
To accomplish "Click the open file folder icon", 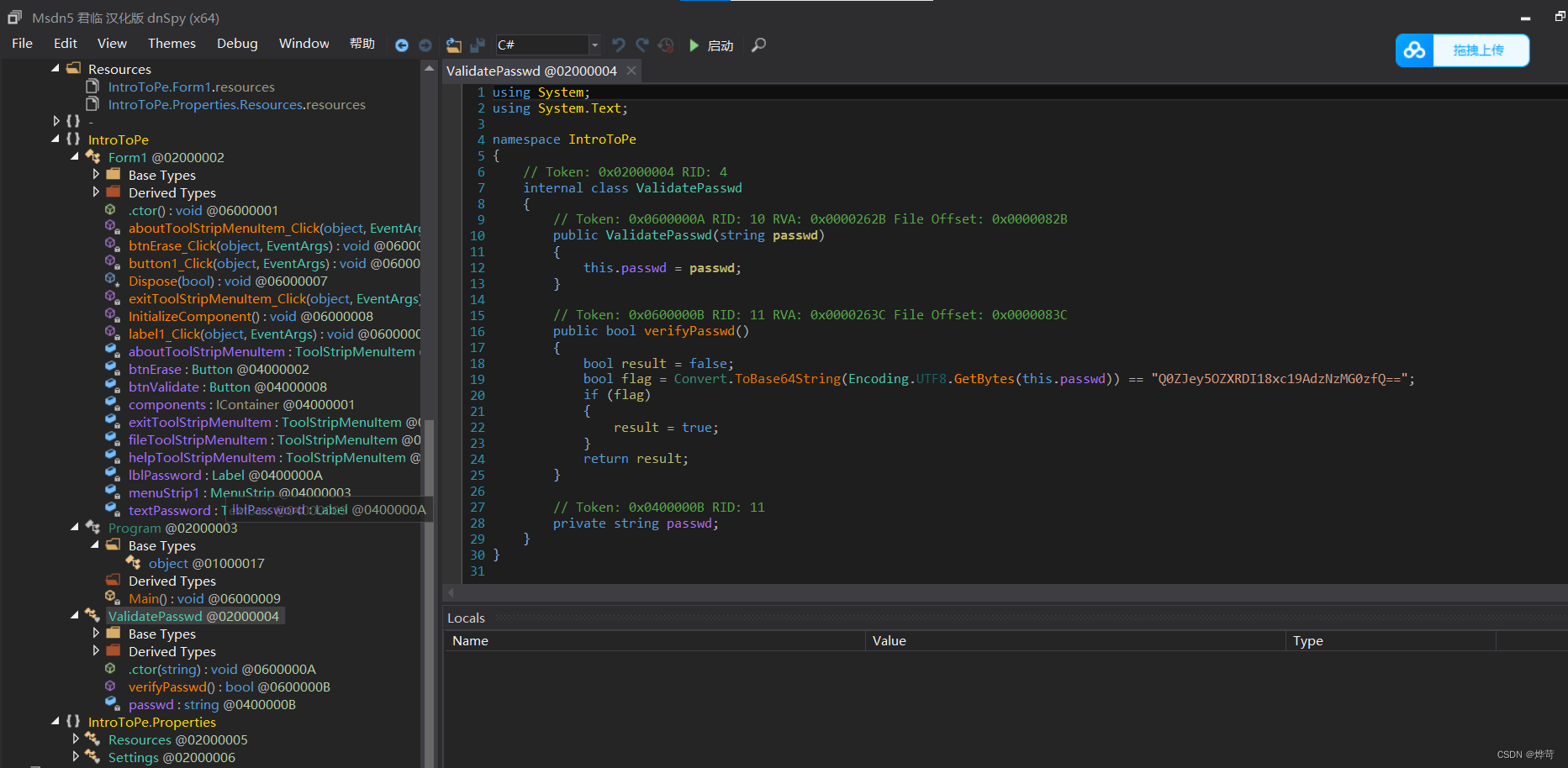I will point(454,45).
